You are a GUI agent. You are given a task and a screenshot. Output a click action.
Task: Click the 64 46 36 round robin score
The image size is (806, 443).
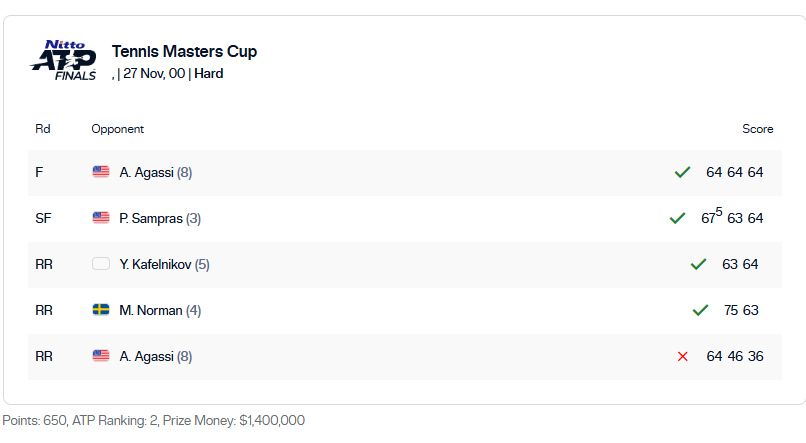pyautogui.click(x=735, y=356)
